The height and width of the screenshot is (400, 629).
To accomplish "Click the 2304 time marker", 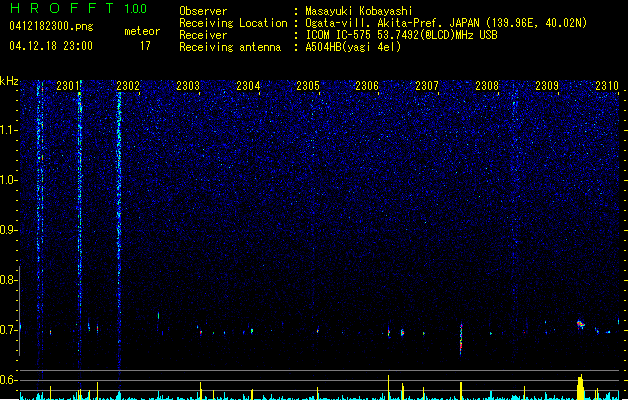I will click(x=248, y=86).
